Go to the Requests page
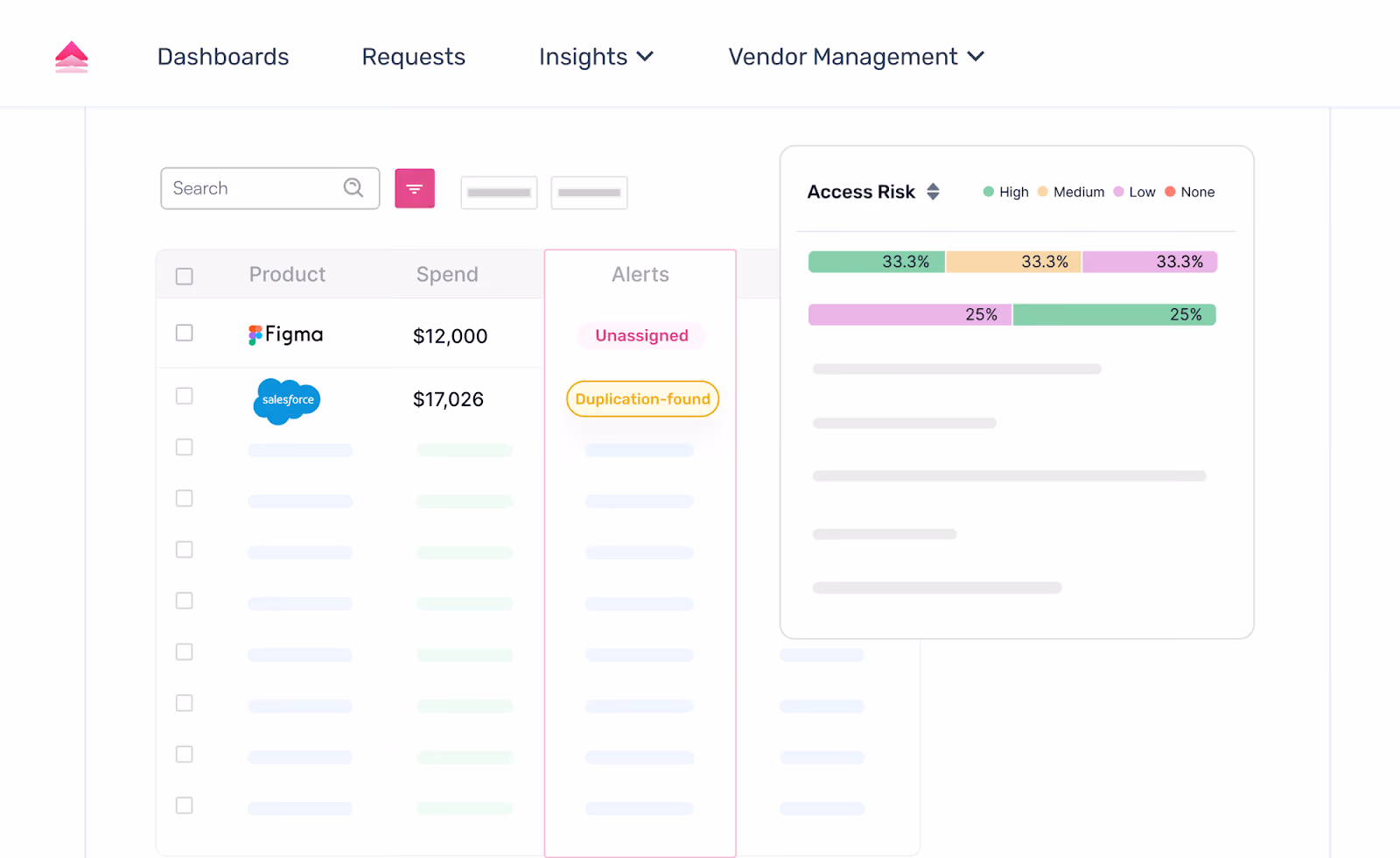 [x=413, y=57]
